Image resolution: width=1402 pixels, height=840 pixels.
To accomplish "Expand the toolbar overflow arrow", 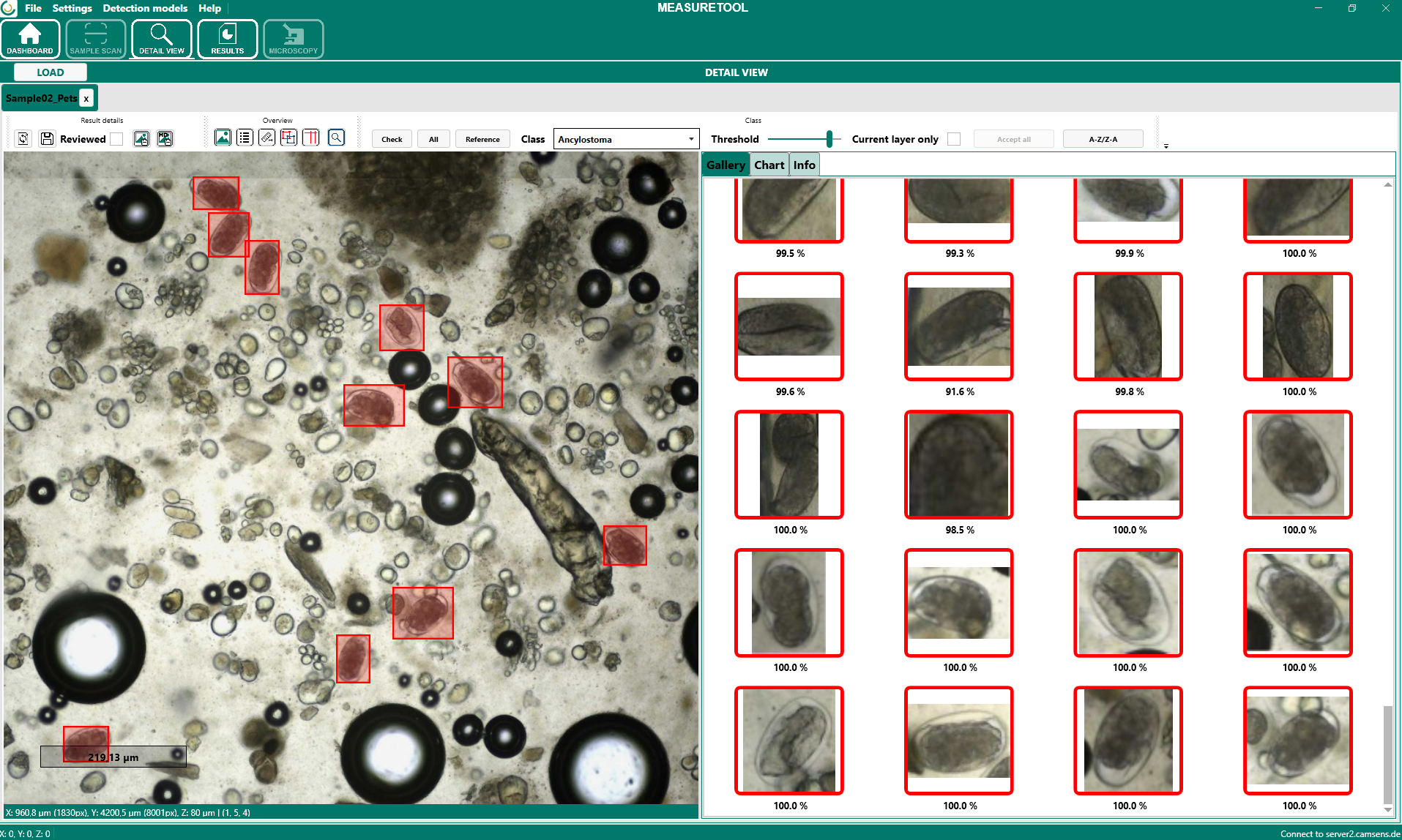I will [1166, 146].
